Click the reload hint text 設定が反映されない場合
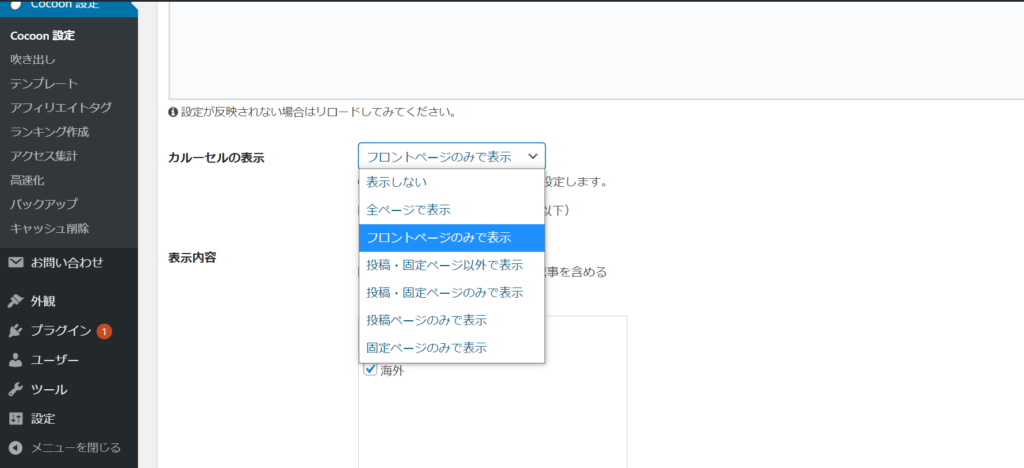Screen dimensions: 1024x468 pyautogui.click(x=318, y=112)
